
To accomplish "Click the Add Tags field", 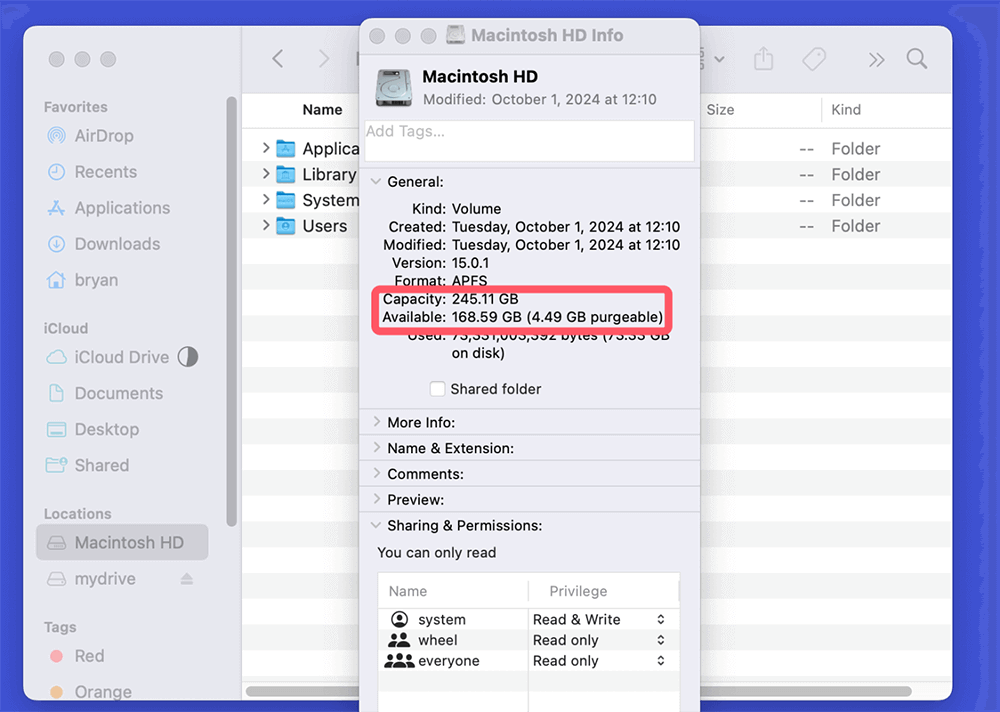I will coord(529,140).
